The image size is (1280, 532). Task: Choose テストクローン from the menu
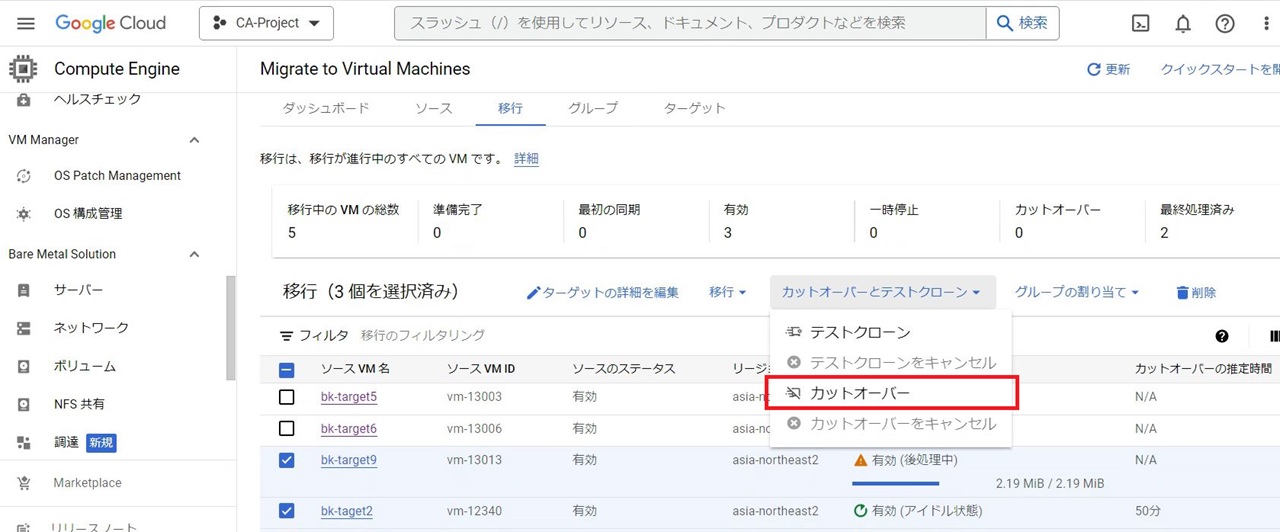pos(890,332)
